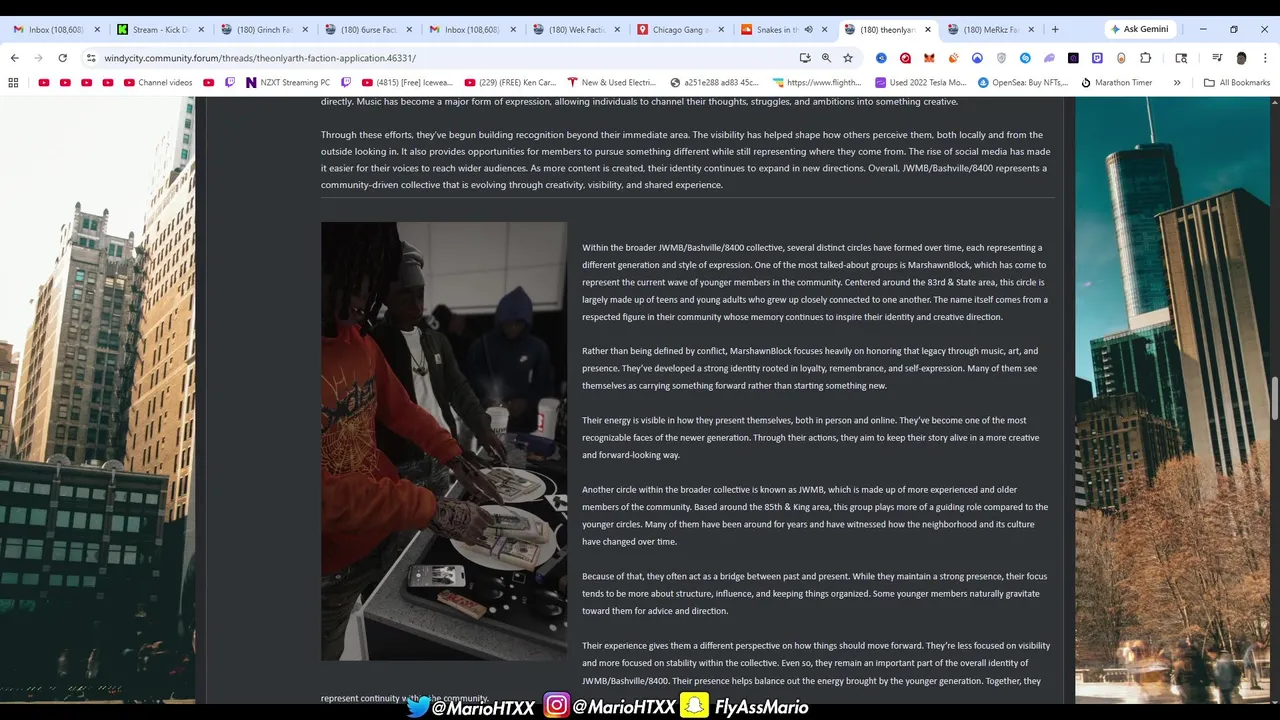Click the blue swirl extension icon

pyautogui.click(x=1025, y=58)
